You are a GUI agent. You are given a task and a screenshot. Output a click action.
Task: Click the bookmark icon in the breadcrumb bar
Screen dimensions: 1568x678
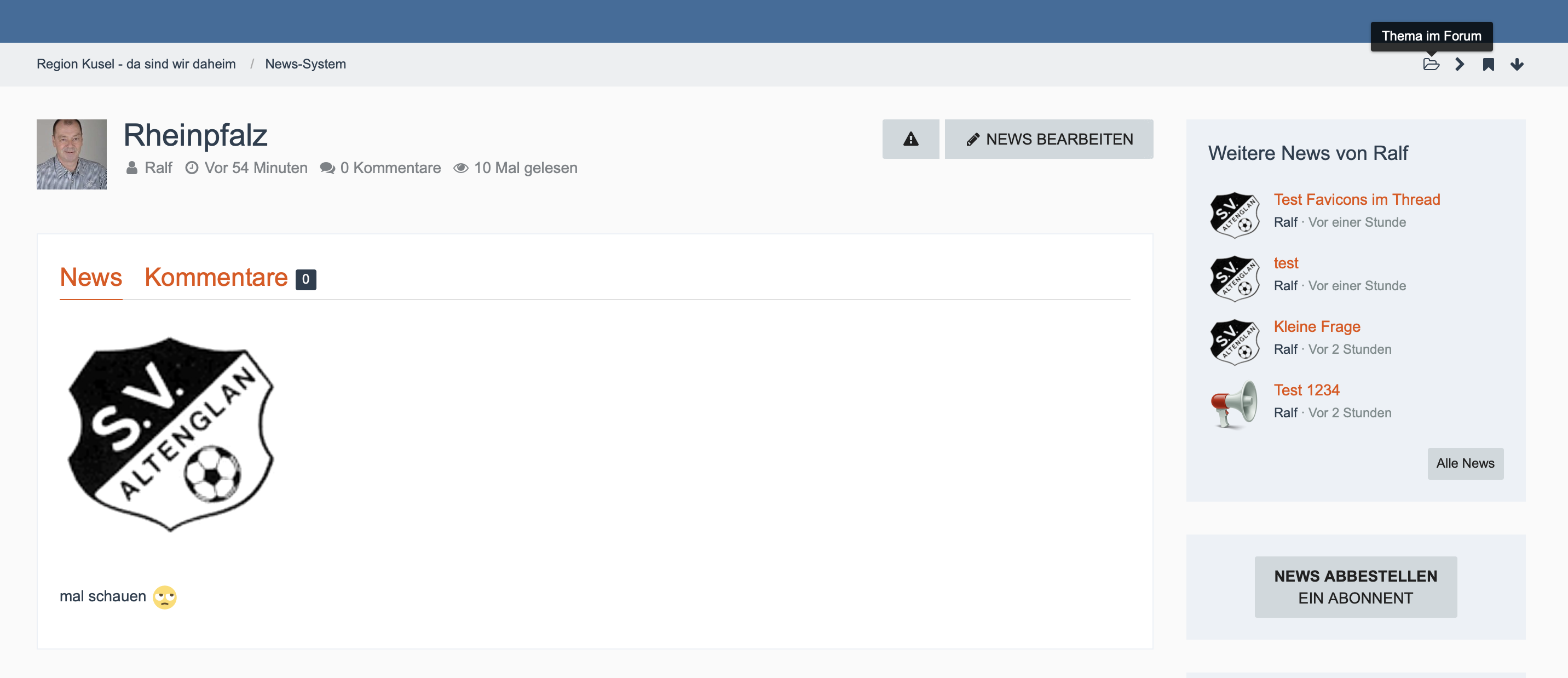pyautogui.click(x=1488, y=65)
